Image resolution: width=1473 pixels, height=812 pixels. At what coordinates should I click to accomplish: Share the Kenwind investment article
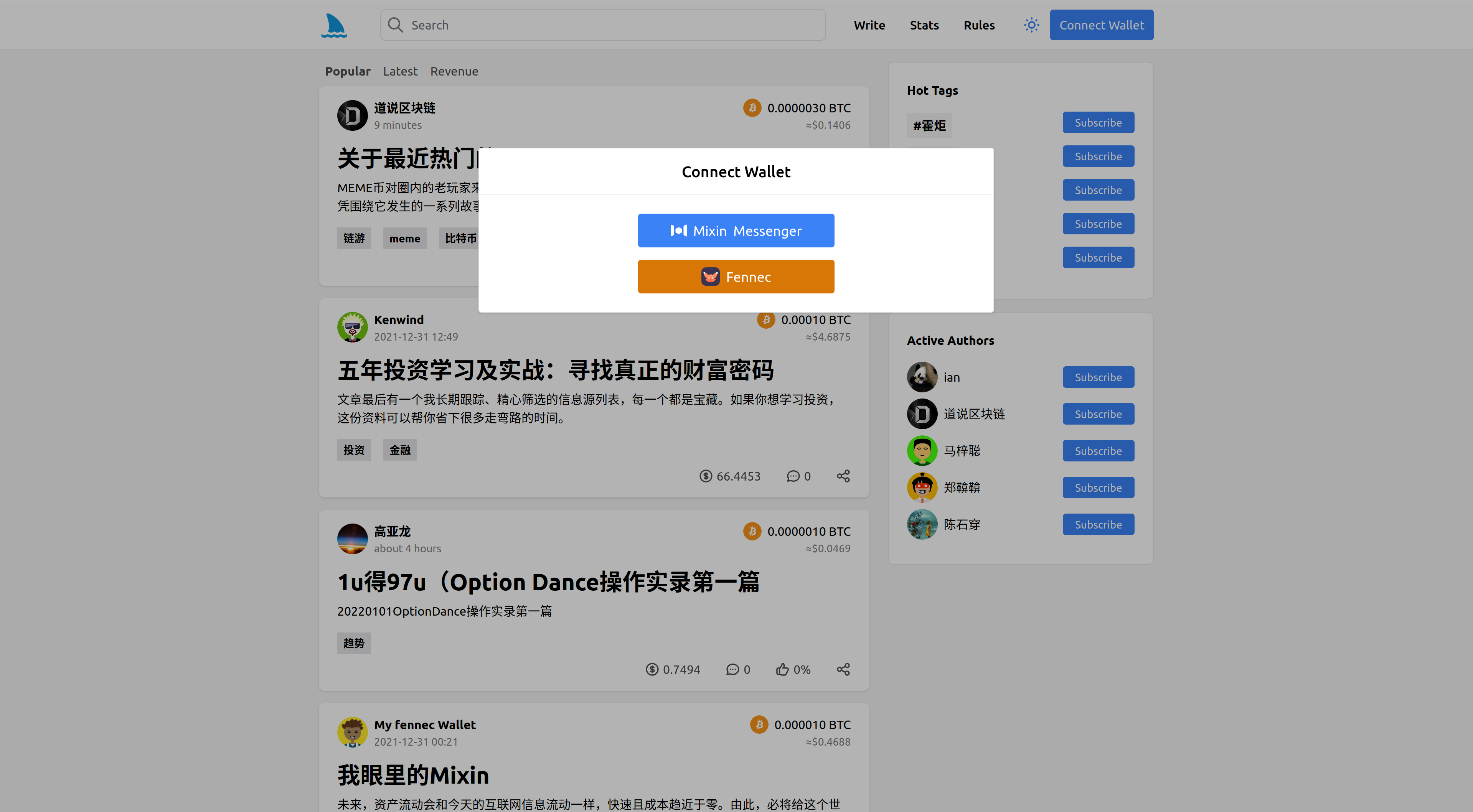coord(843,476)
